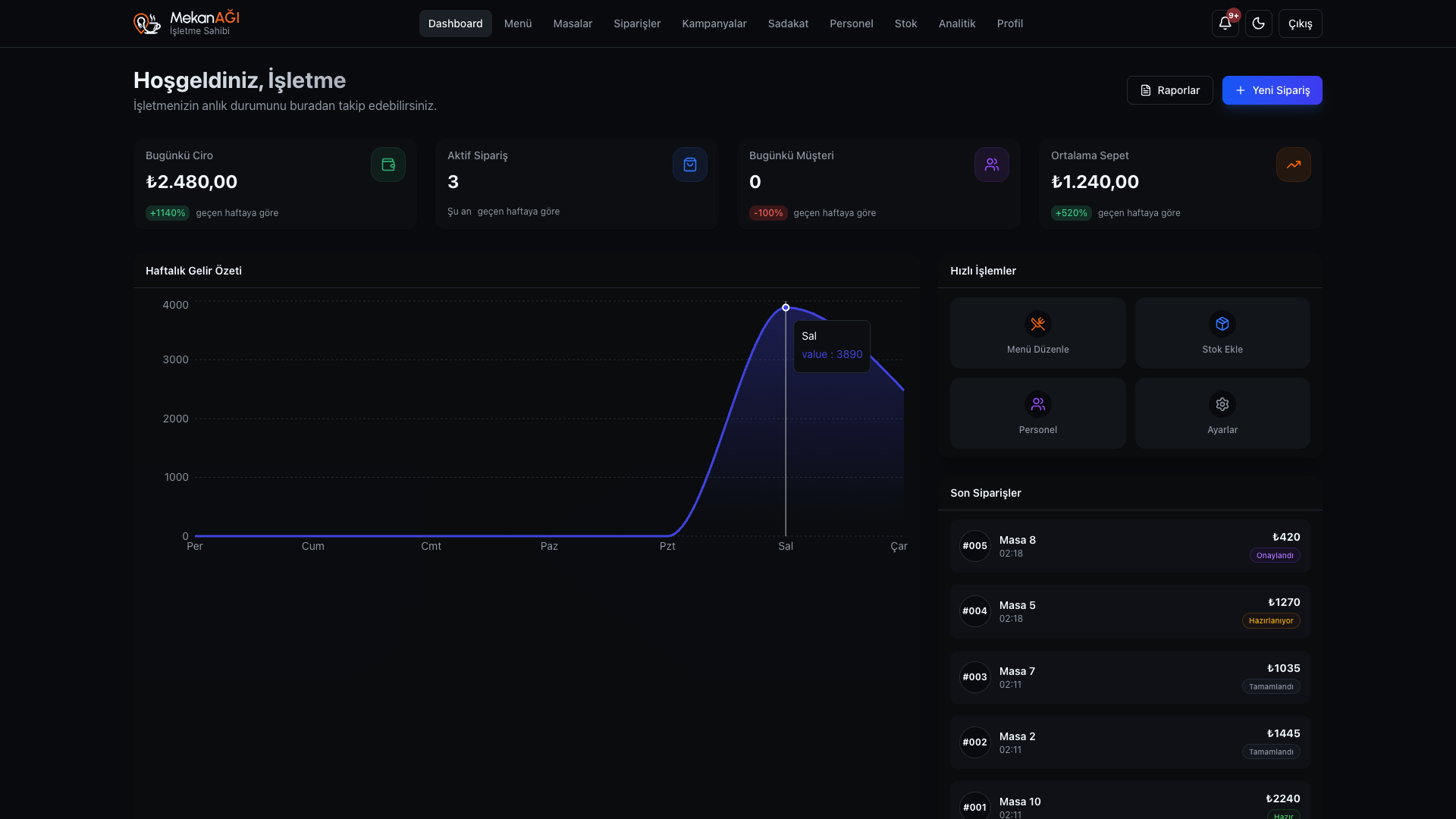Switch to the Analitik menu item
The width and height of the screenshot is (1456, 819).
coord(956,24)
